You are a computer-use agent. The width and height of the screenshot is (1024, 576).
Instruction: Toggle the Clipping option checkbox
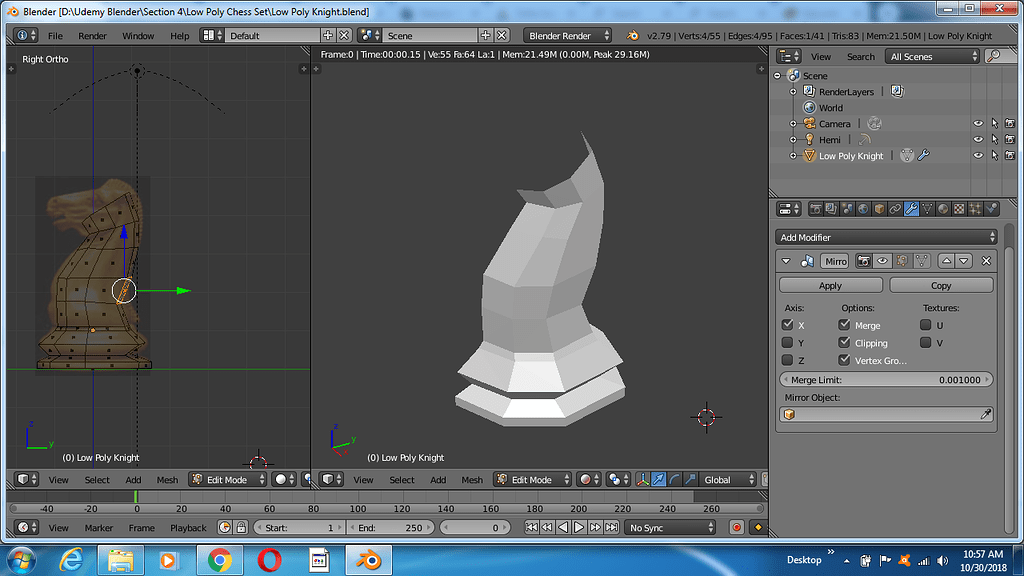tap(844, 342)
